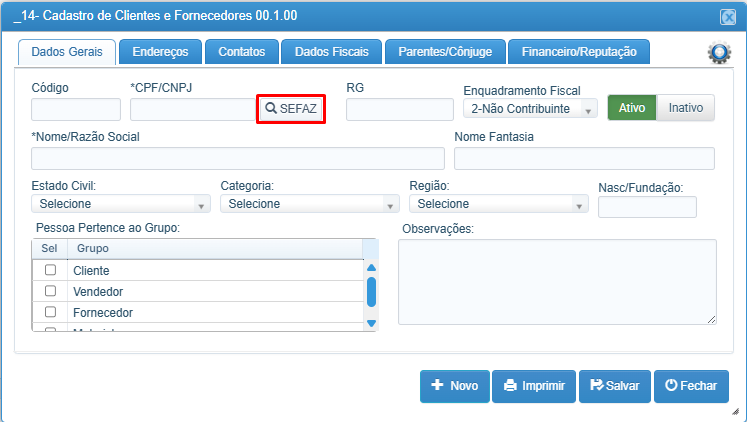This screenshot has height=422, width=747.
Task: Click the printer icon on Imprimir
Action: pyautogui.click(x=510, y=385)
